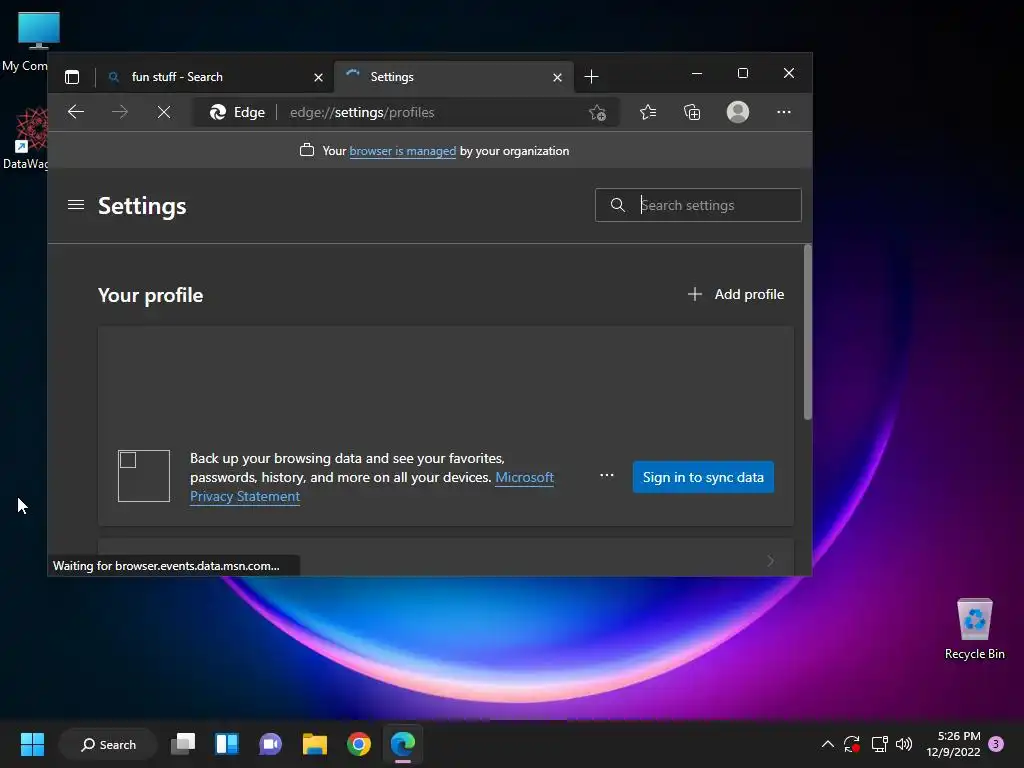This screenshot has height=768, width=1024.
Task: Click the taskbar Search box
Action: pos(108,744)
